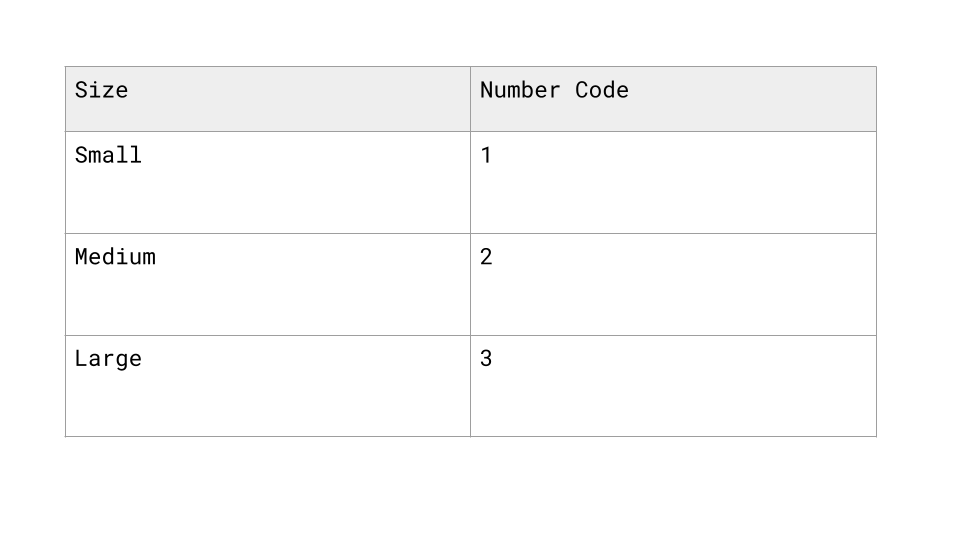Select the "Small" table cell
Screen dimensions: 960x540
[267, 182]
